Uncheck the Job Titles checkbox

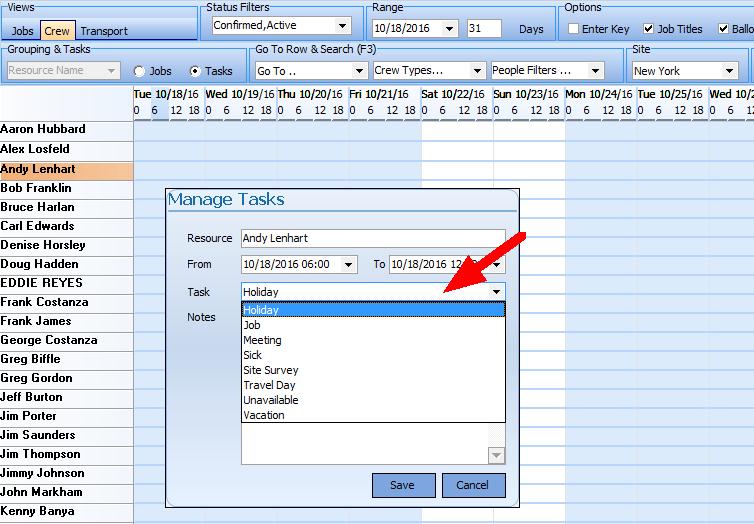point(649,29)
